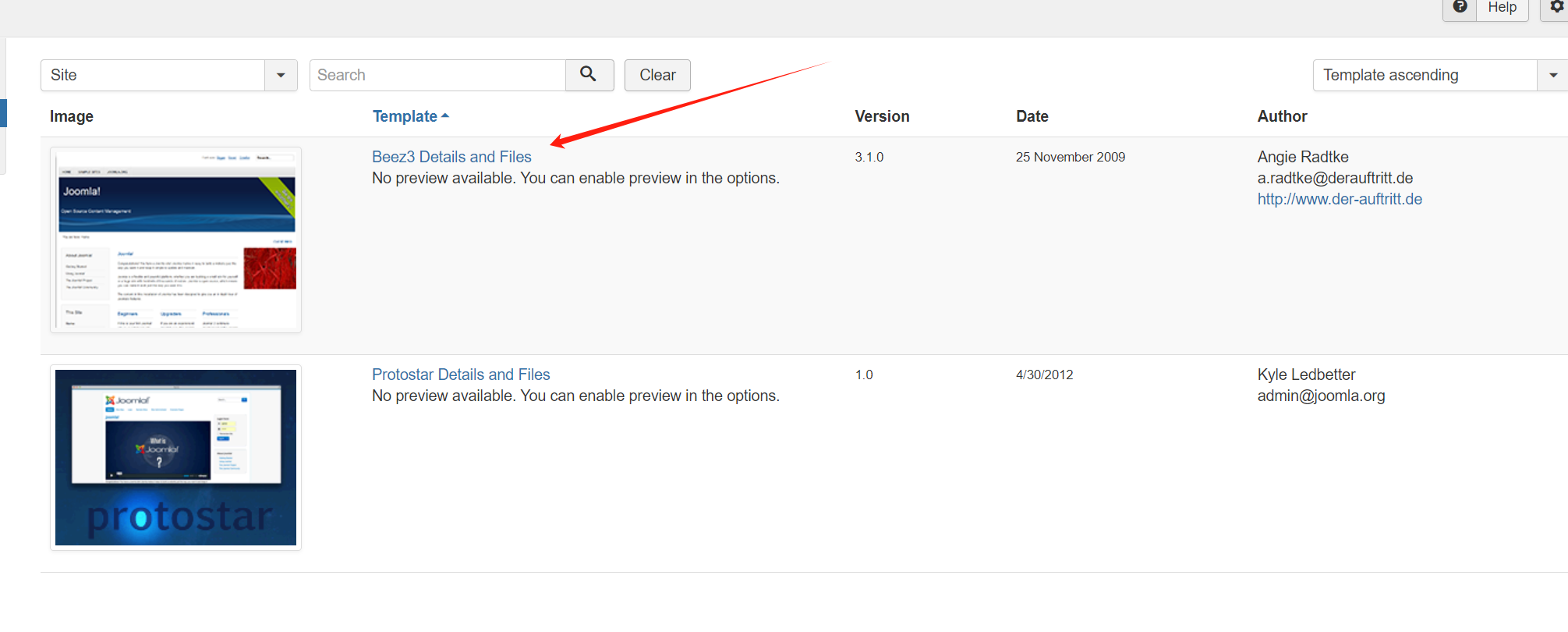Click the Template sort ascending arrow

pos(445,116)
